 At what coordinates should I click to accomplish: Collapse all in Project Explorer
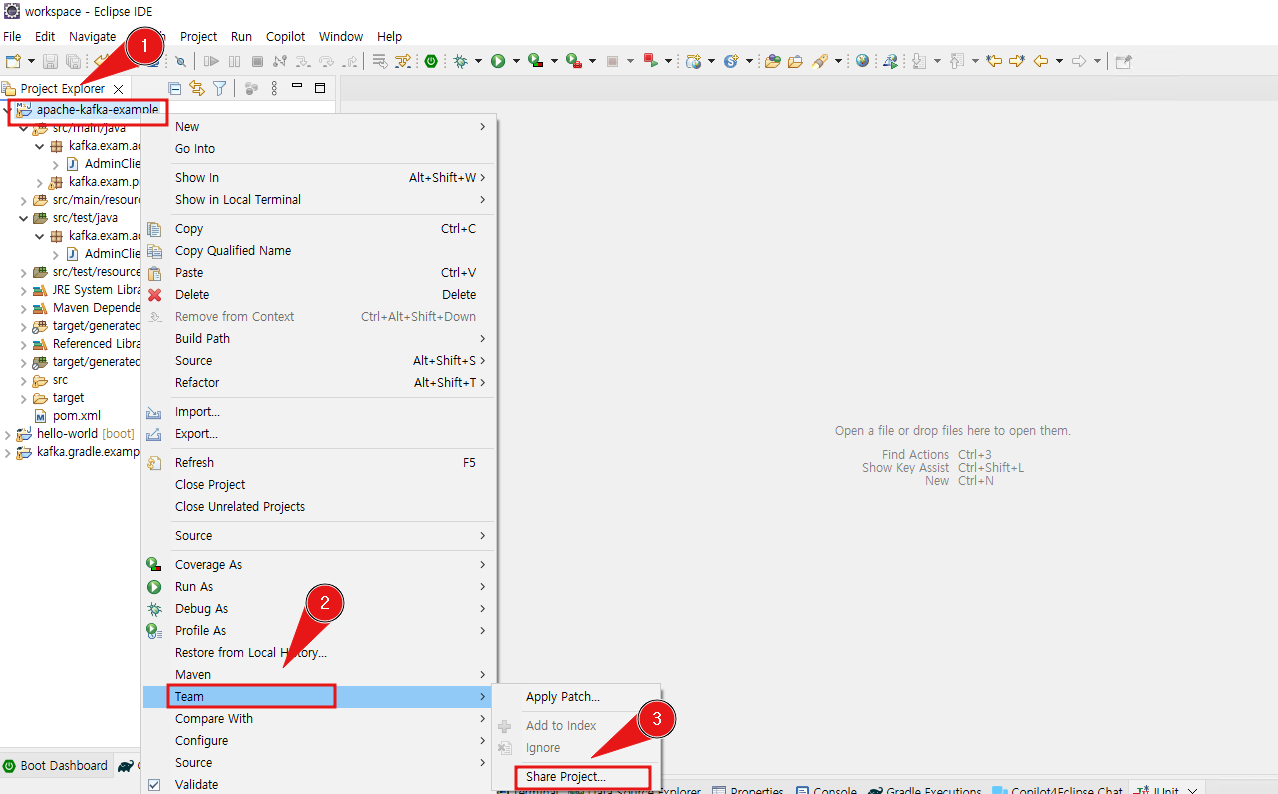pos(174,88)
